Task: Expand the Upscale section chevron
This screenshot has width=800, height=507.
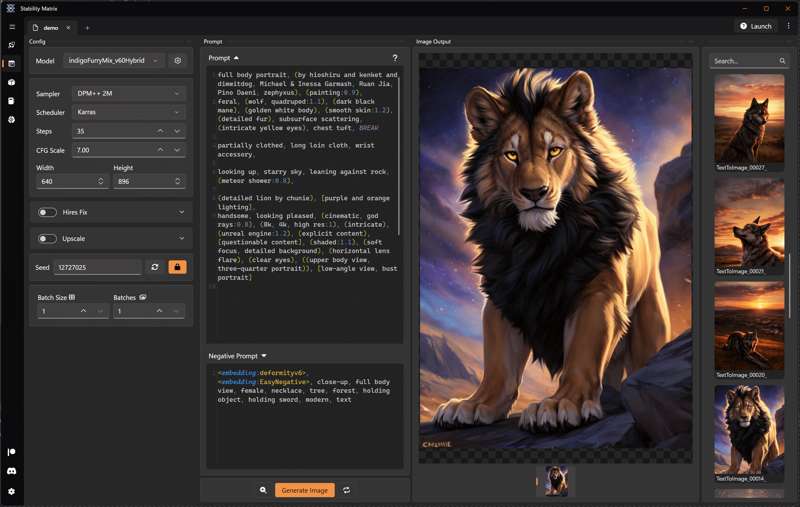Action: (181, 239)
